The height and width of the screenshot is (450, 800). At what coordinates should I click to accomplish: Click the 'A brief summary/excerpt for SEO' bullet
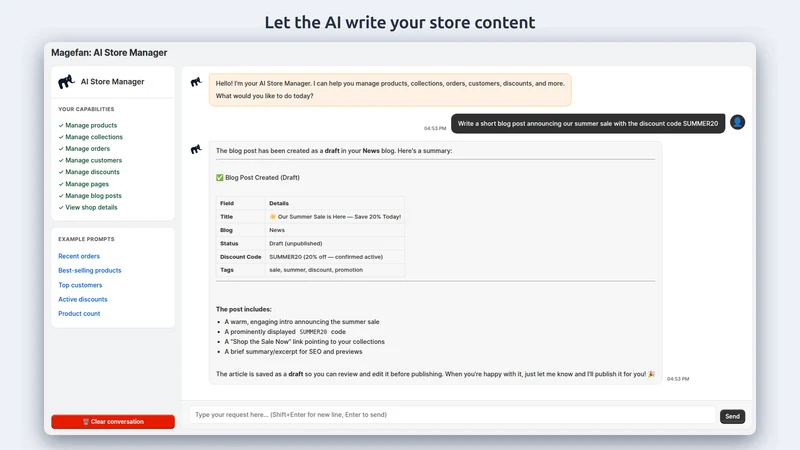pyautogui.click(x=293, y=352)
